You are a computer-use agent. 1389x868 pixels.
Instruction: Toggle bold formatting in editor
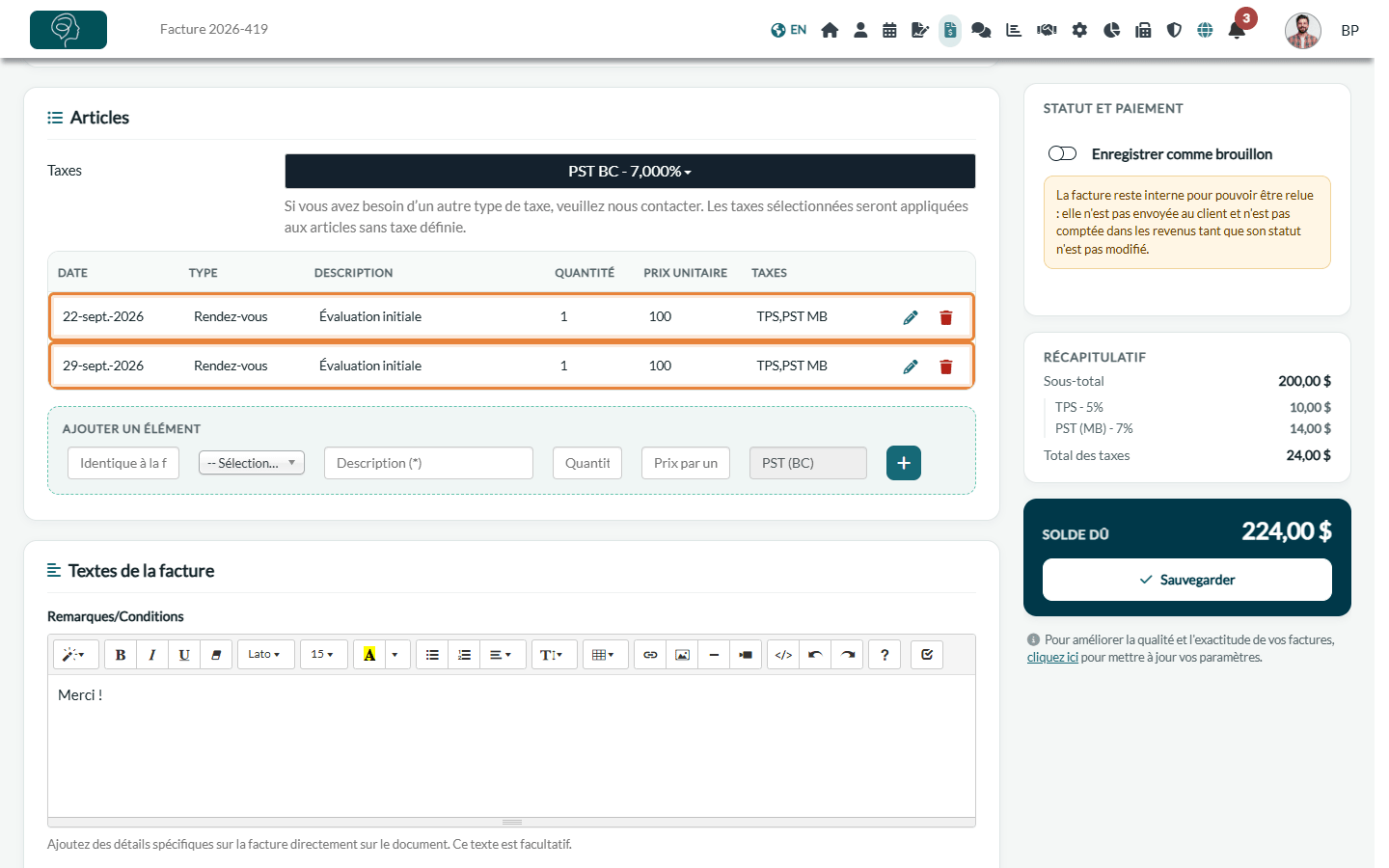121,655
